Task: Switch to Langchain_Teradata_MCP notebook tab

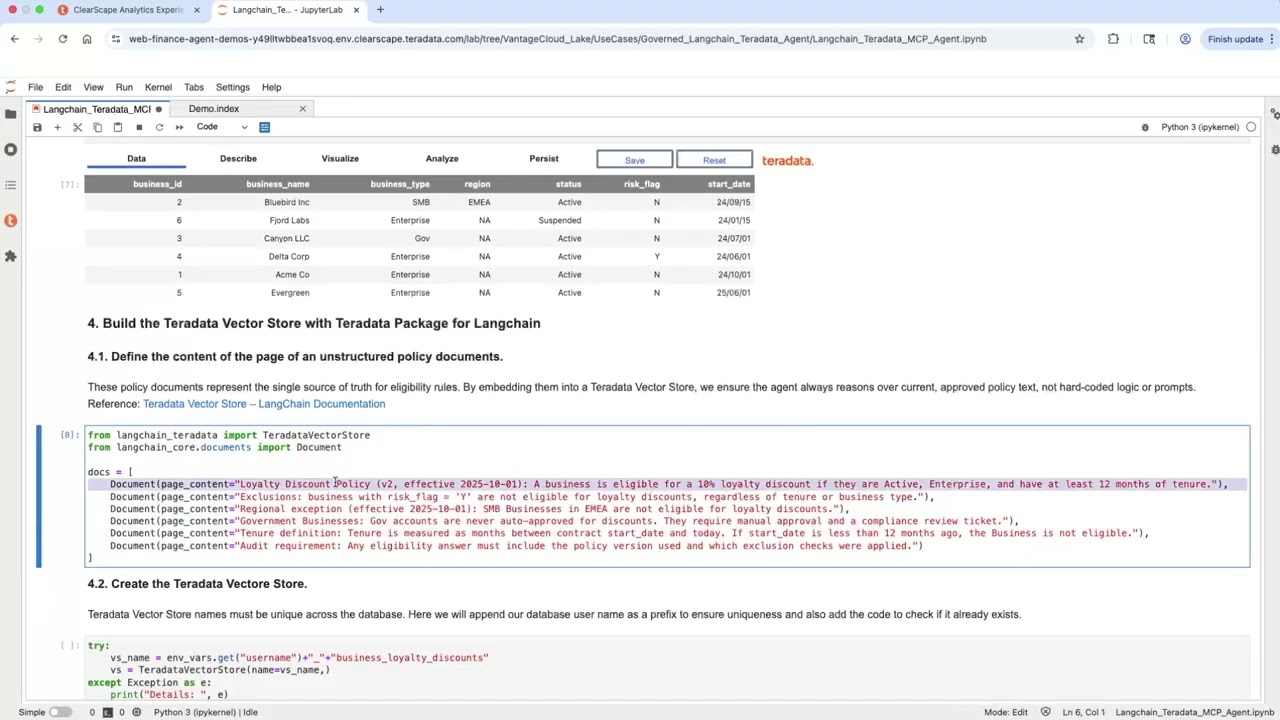Action: click(x=97, y=109)
